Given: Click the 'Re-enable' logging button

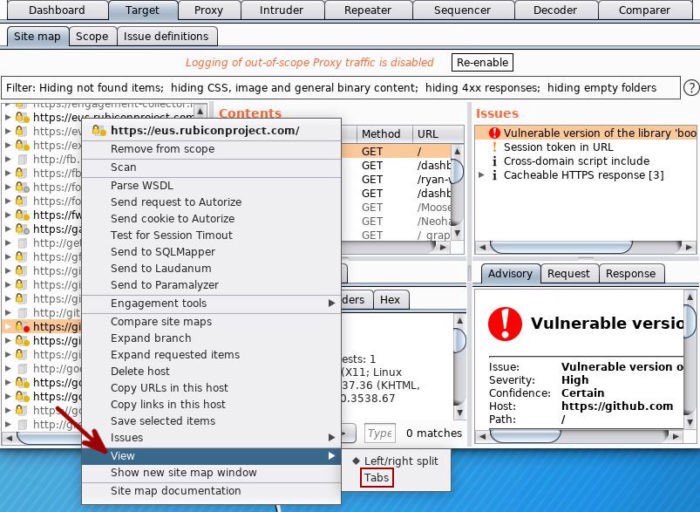Looking at the screenshot, I should [x=482, y=62].
